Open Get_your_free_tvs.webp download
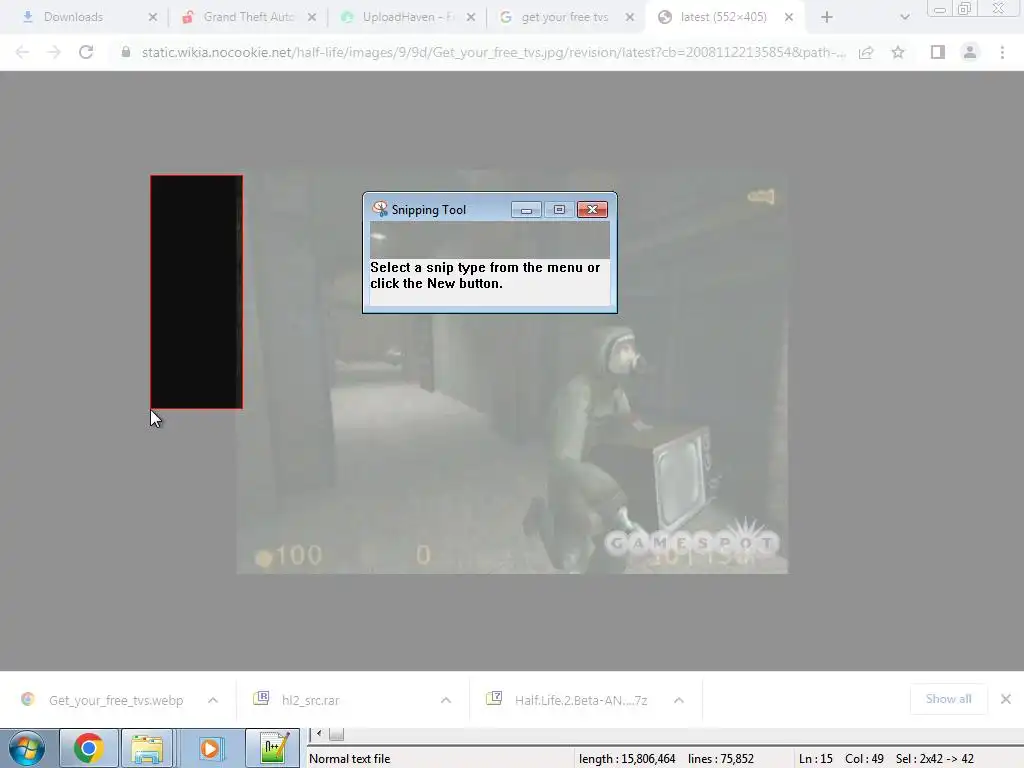This screenshot has width=1024, height=768. point(116,700)
